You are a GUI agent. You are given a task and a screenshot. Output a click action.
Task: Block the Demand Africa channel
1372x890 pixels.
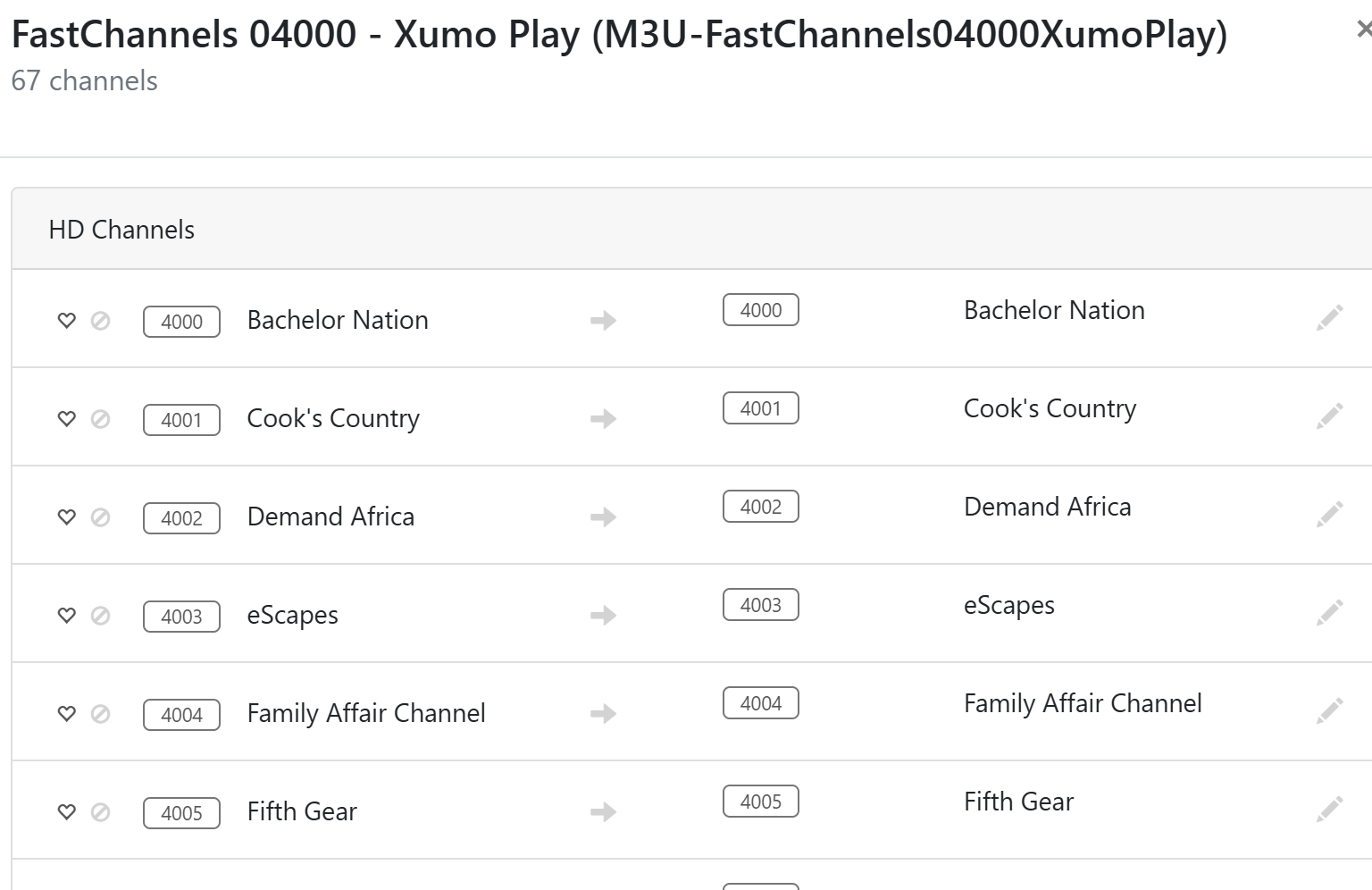101,517
